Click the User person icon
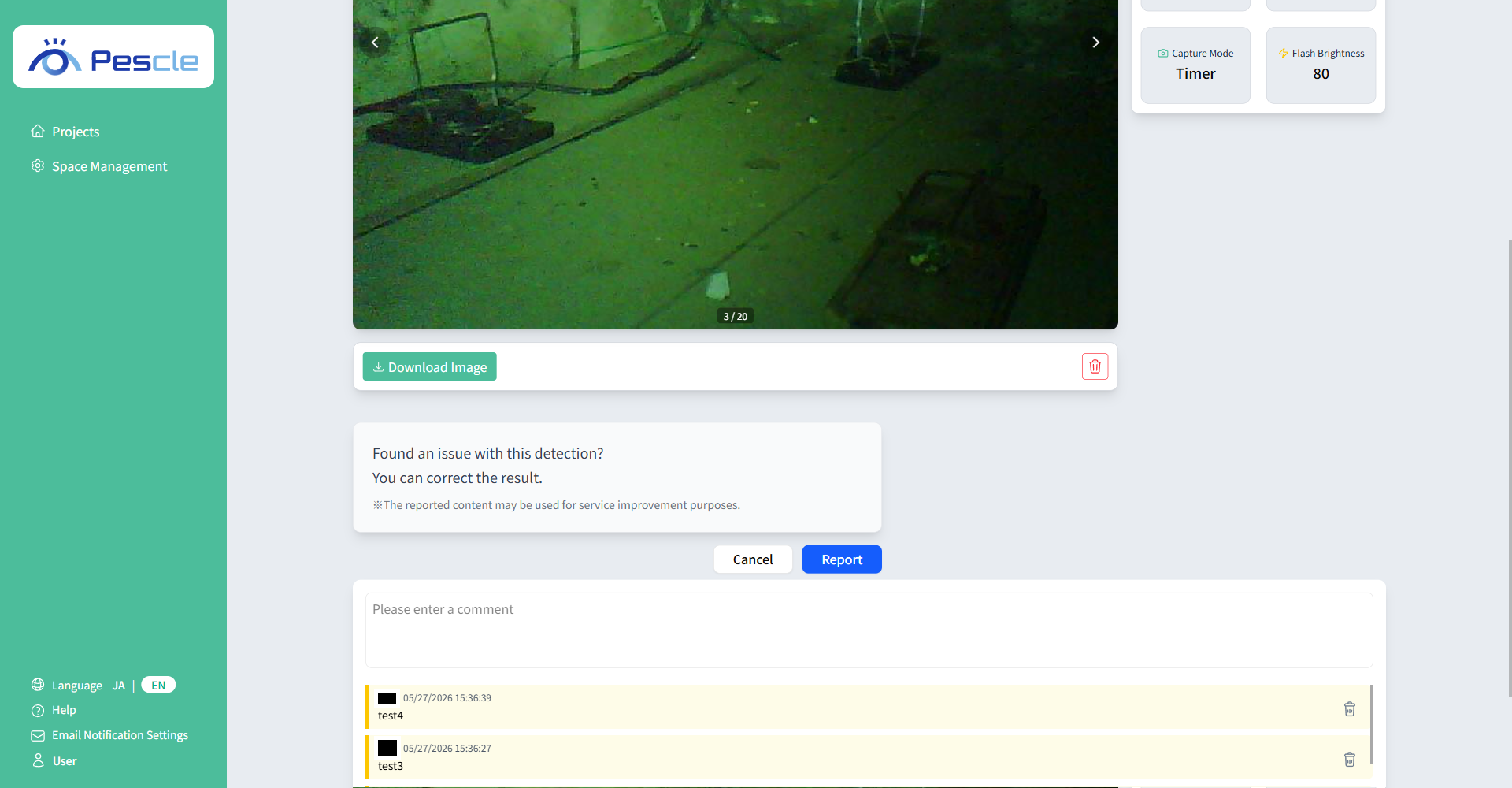This screenshot has height=788, width=1512. [38, 760]
